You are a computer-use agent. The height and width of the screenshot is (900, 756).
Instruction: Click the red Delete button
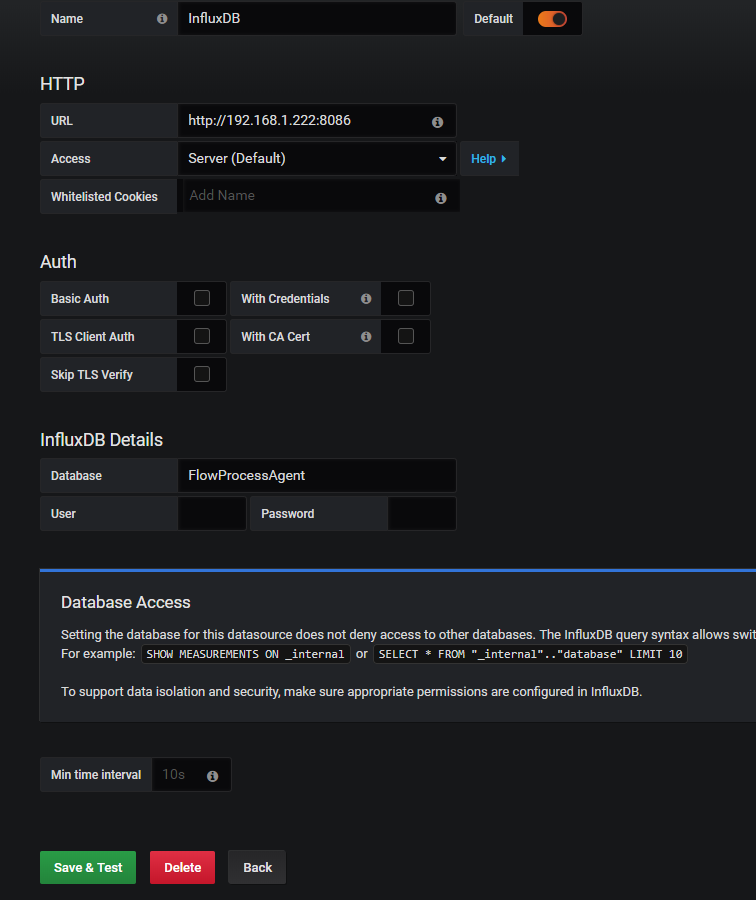tap(183, 867)
